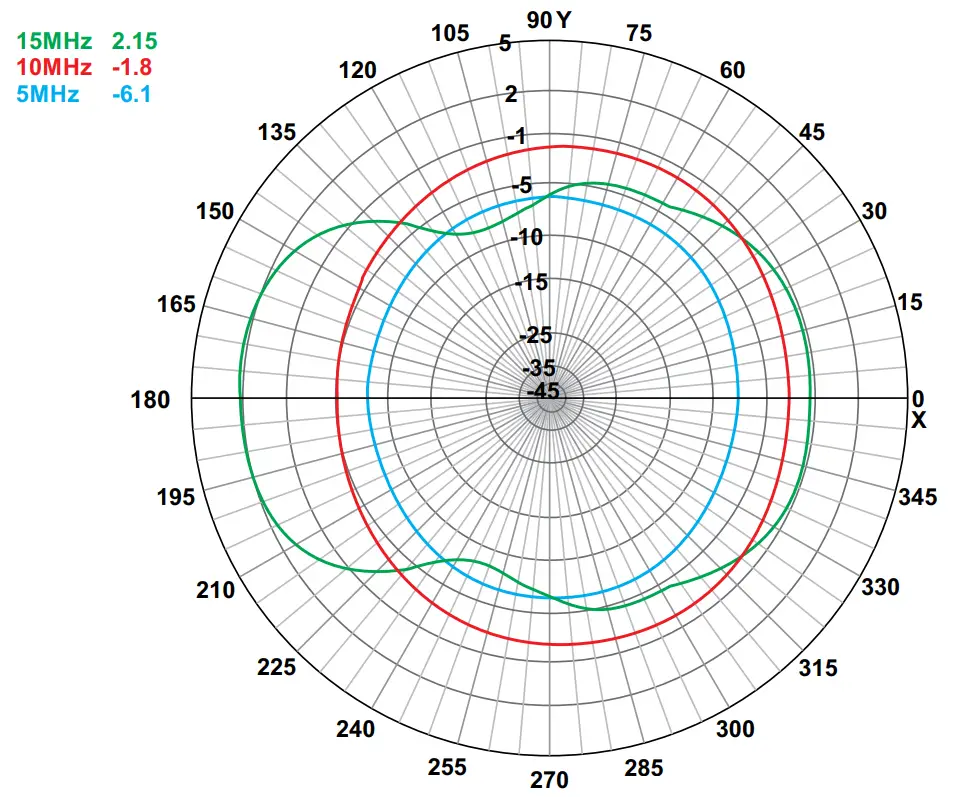Click the 330 degree angle label

(880, 587)
